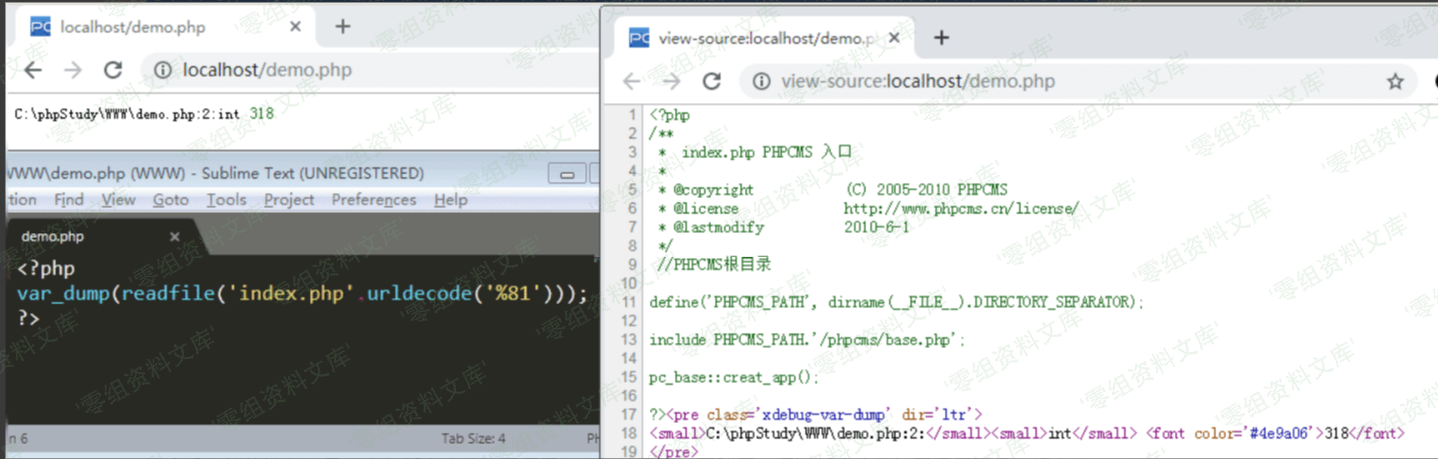
Task: Open new tab in view-source browser window
Action: click(x=941, y=38)
